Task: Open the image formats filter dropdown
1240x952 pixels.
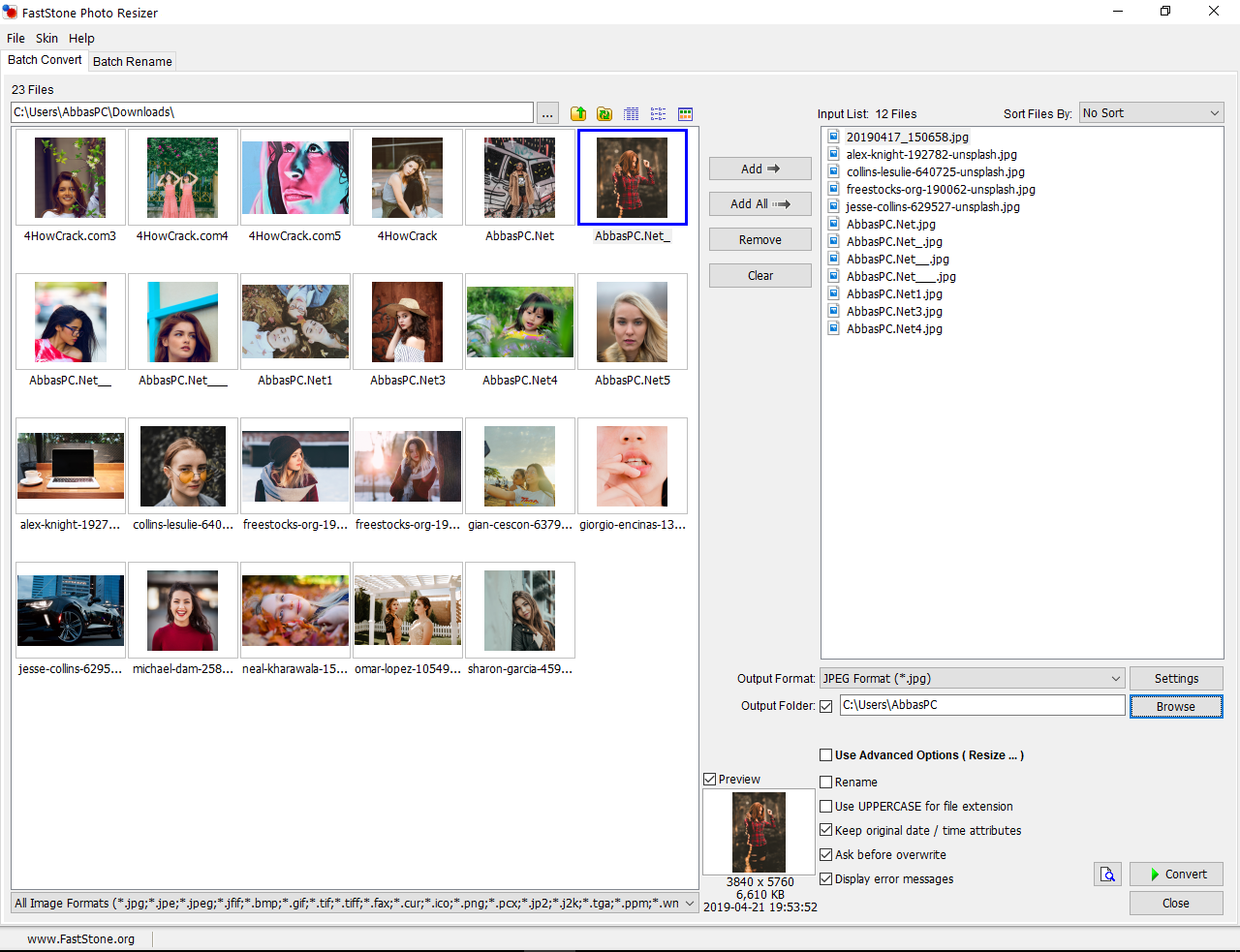Action: tap(355, 904)
